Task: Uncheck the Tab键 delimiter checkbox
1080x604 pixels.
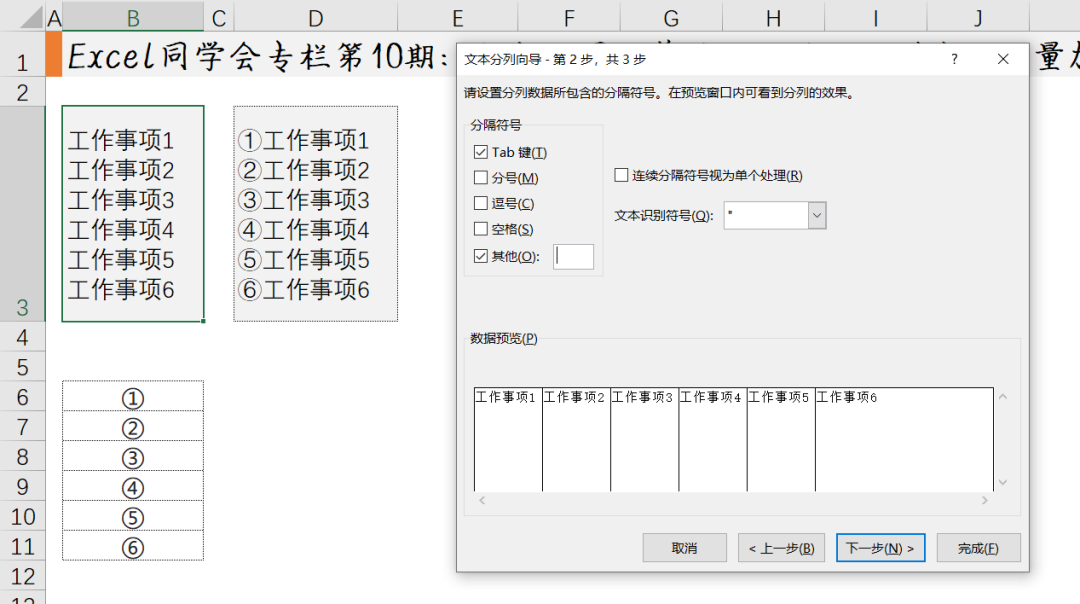Action: pos(481,153)
